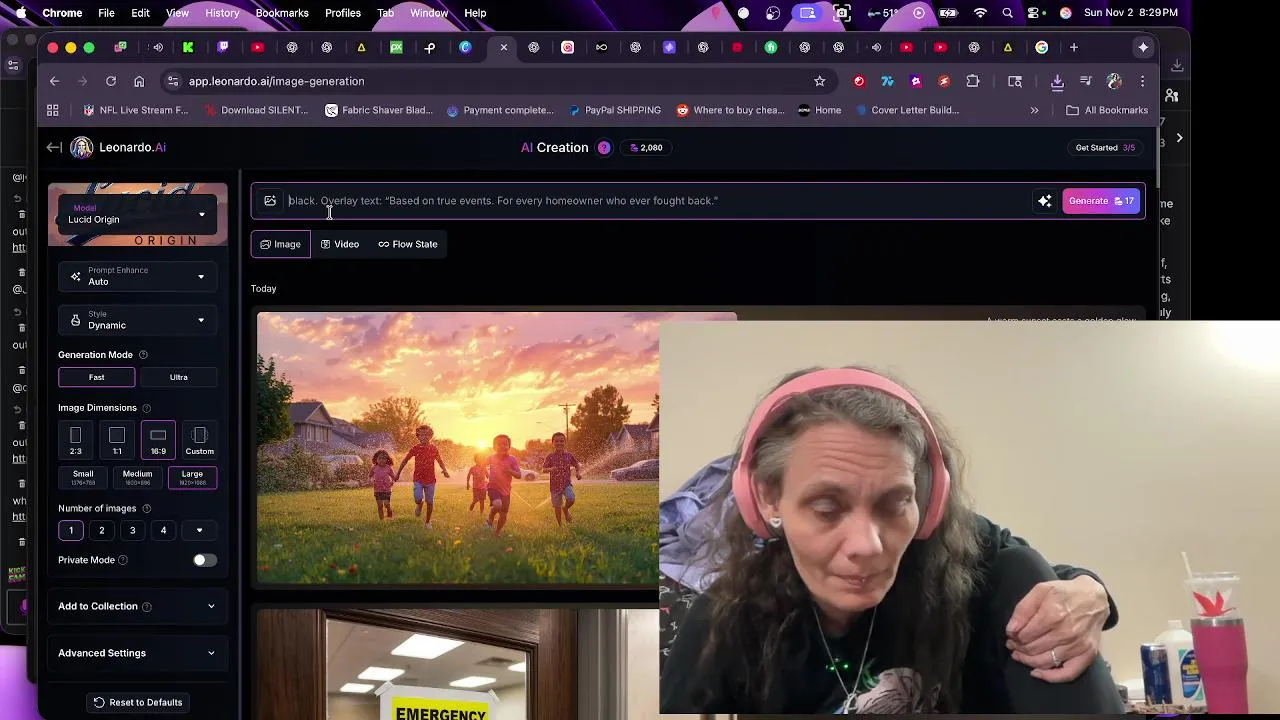This screenshot has width=1280, height=720.
Task: Select Medium image size
Action: [137, 478]
